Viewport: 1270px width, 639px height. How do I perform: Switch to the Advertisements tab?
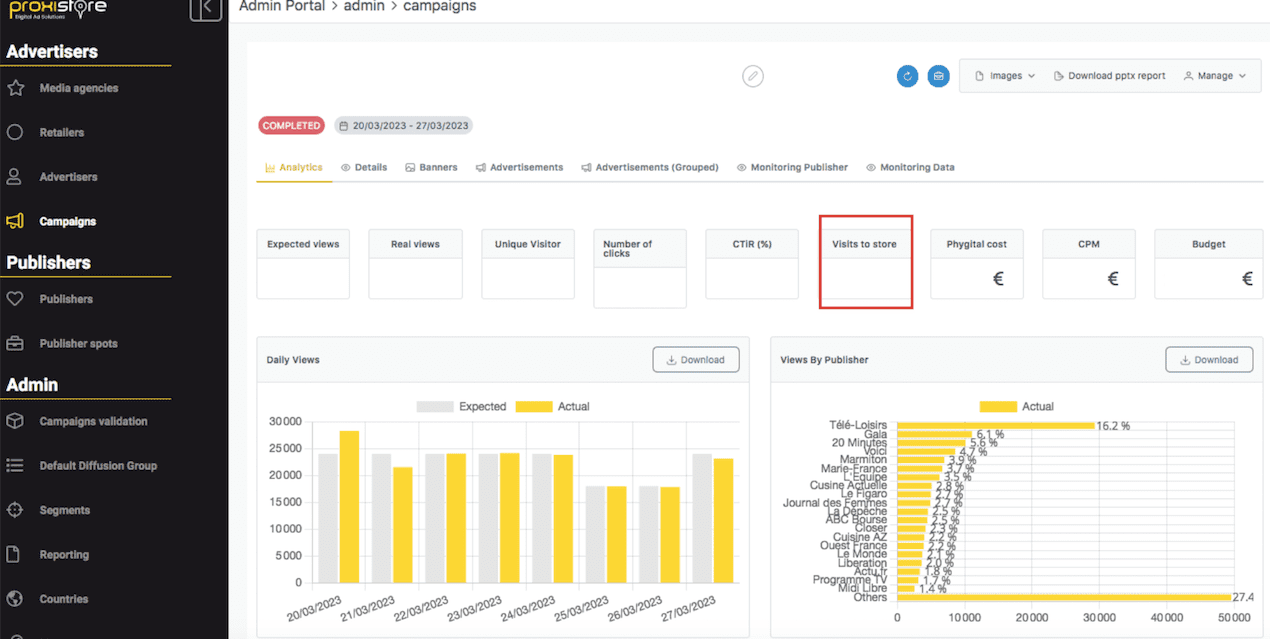point(519,168)
